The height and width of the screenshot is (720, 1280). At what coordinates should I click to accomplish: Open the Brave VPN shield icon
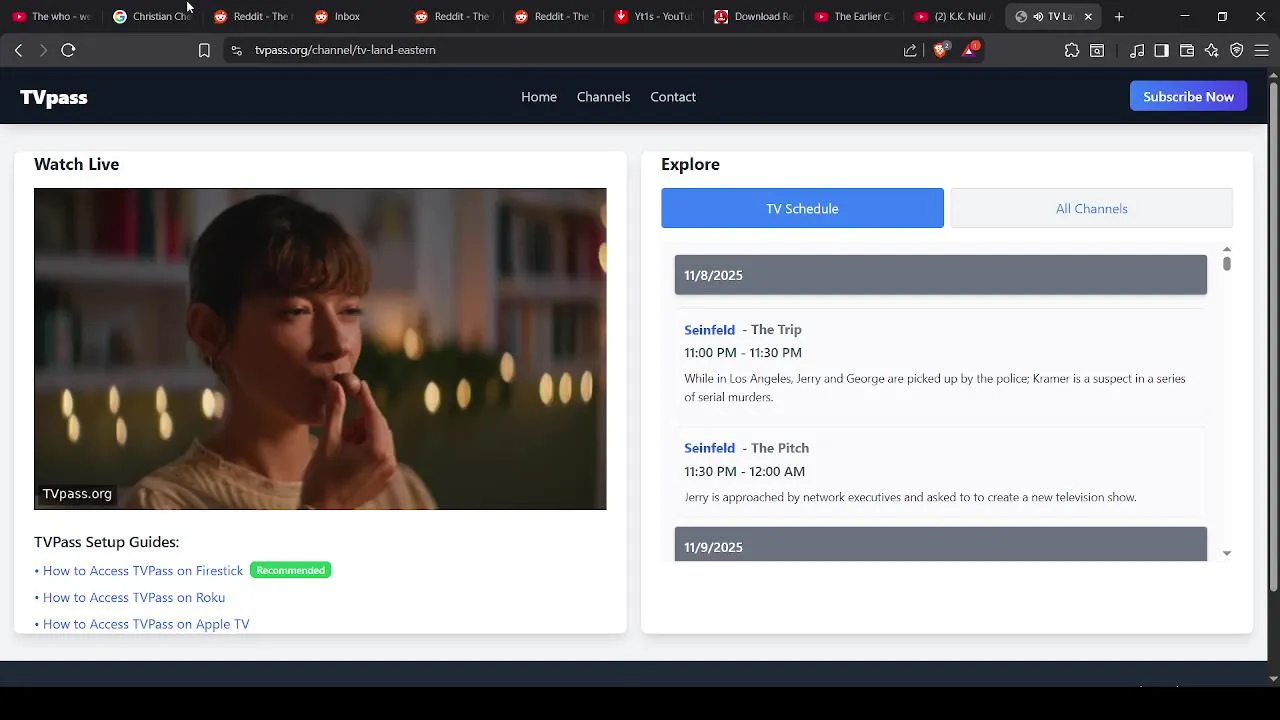(x=1237, y=50)
